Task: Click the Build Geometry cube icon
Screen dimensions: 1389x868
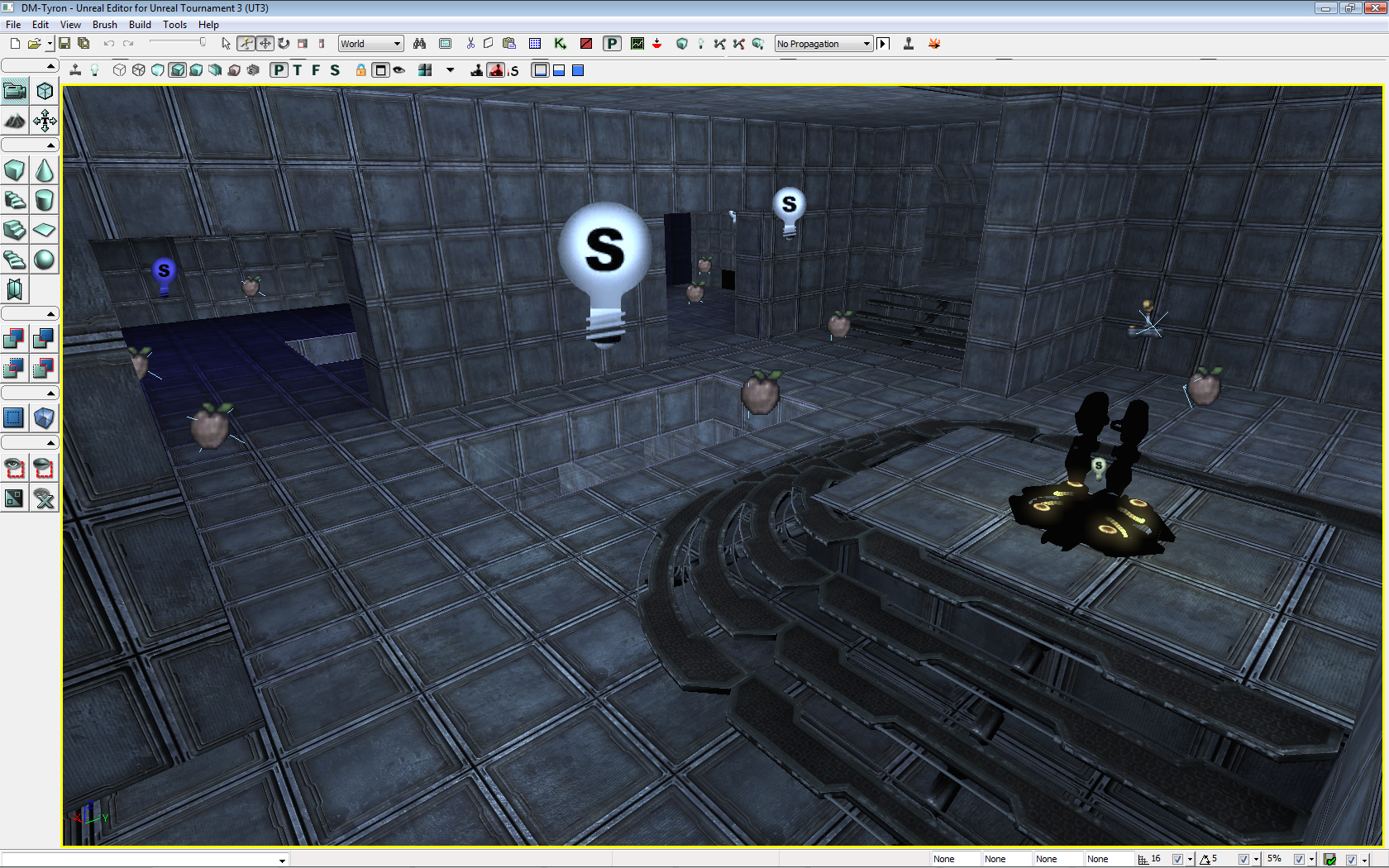Action: point(682,44)
